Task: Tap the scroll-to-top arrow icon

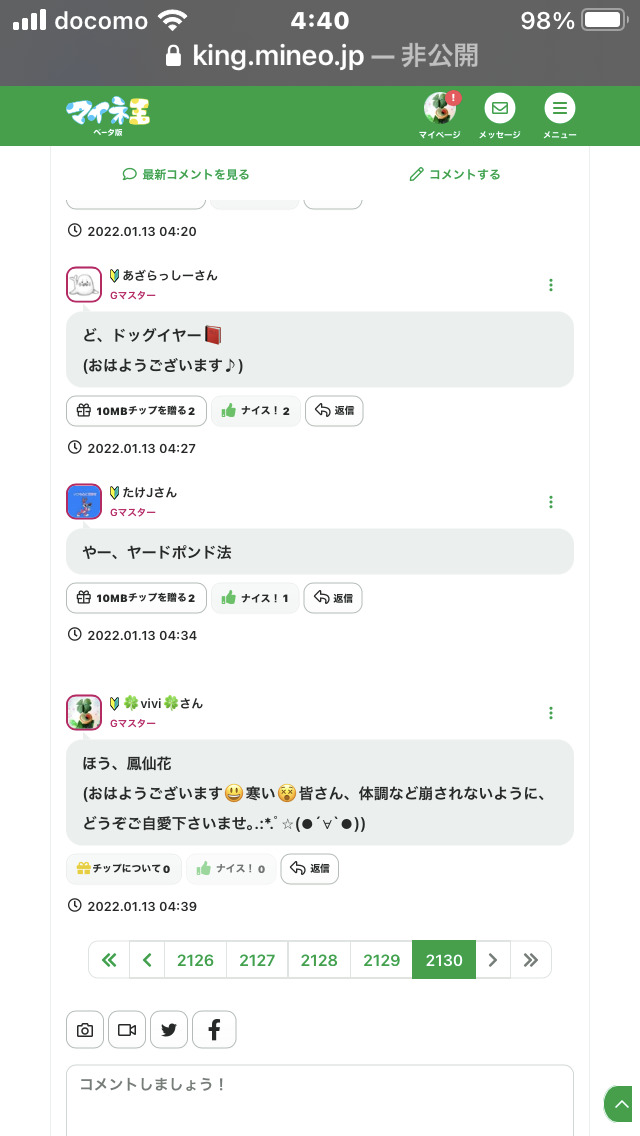Action: (x=621, y=1104)
